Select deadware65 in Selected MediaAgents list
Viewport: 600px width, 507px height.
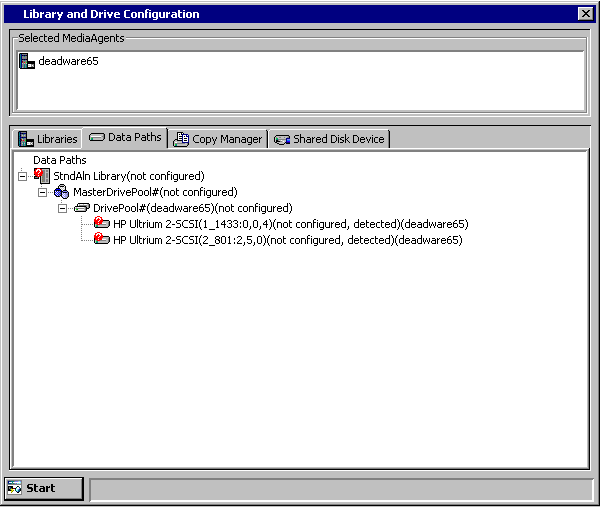pyautogui.click(x=68, y=61)
